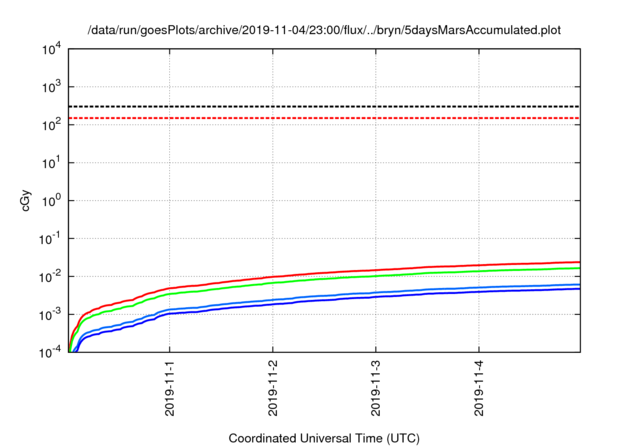Click the 2019-11-2 date tick label
This screenshot has height=448, width=640.
[273, 388]
